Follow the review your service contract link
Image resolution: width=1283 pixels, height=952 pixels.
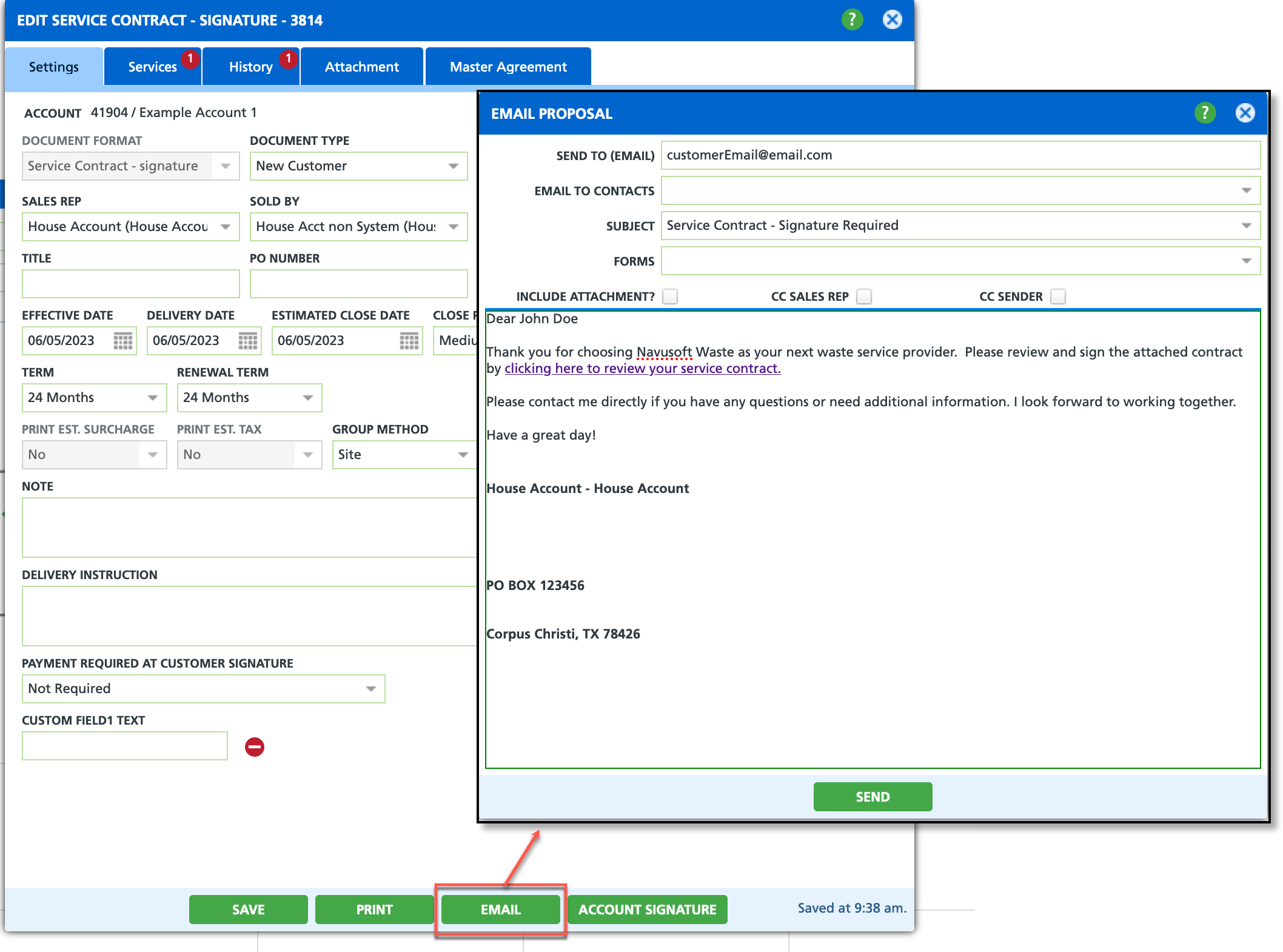tap(642, 369)
